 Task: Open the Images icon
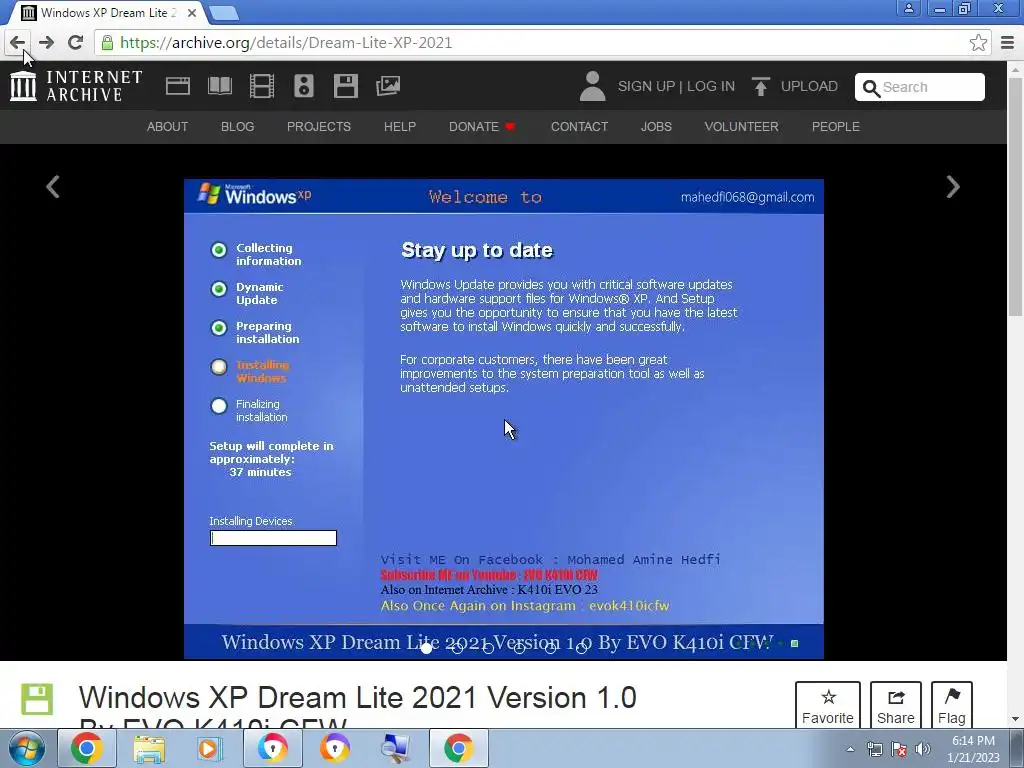[388, 86]
